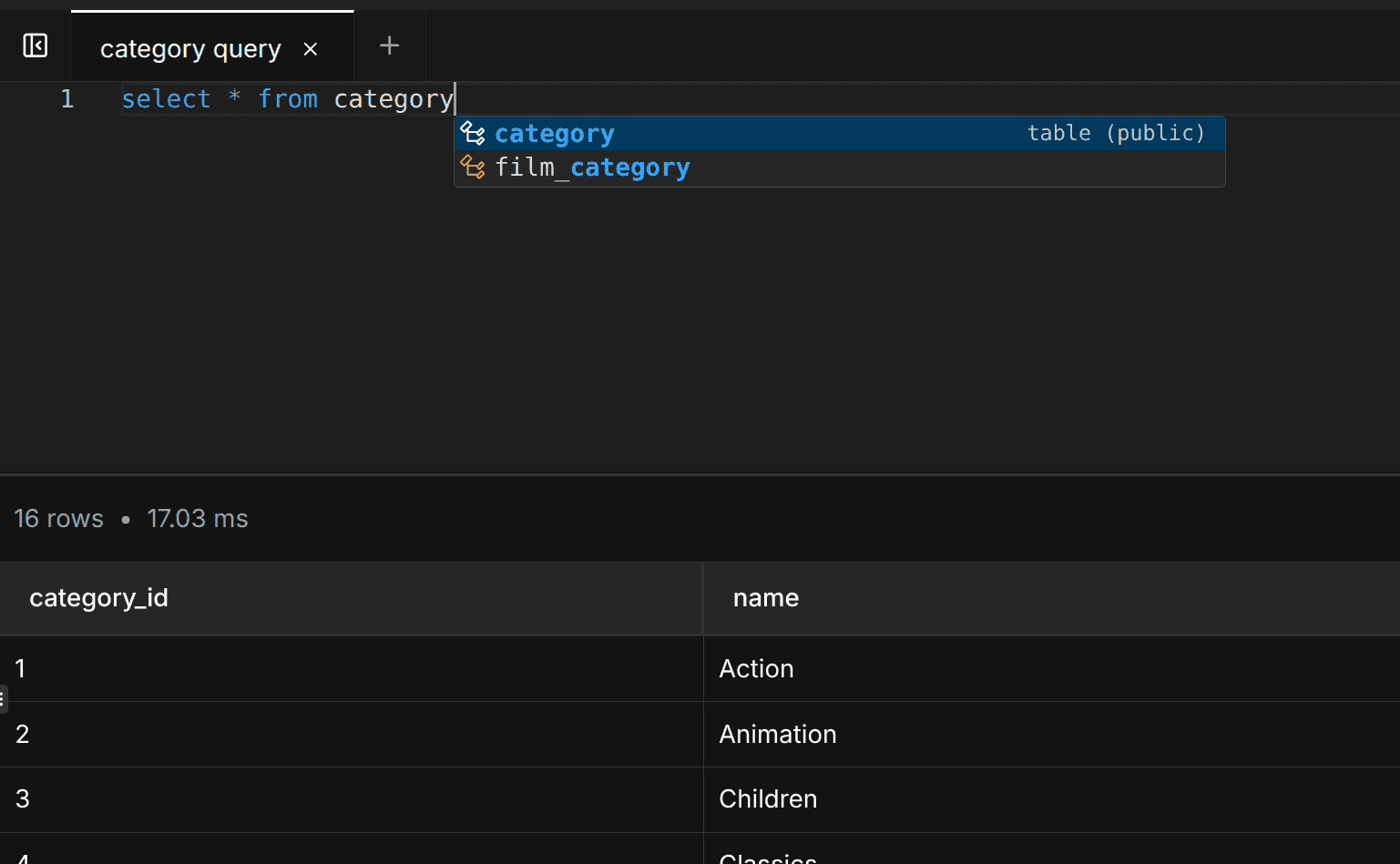Click the table (public) label in suggestions
This screenshot has width=1400, height=864.
tap(1116, 133)
